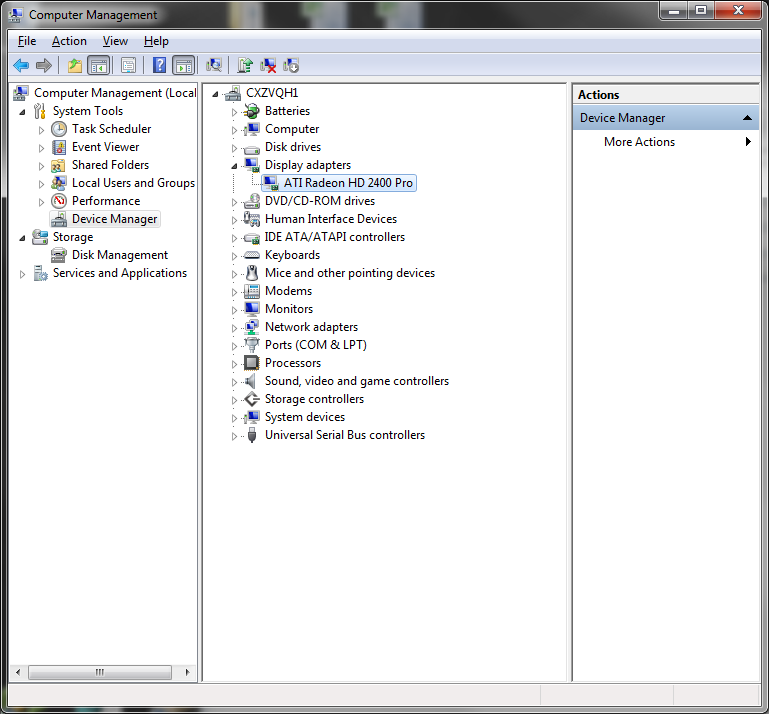This screenshot has width=769, height=714.
Task: Toggle Show/Hide Action Pane button
Action: pyautogui.click(x=183, y=66)
